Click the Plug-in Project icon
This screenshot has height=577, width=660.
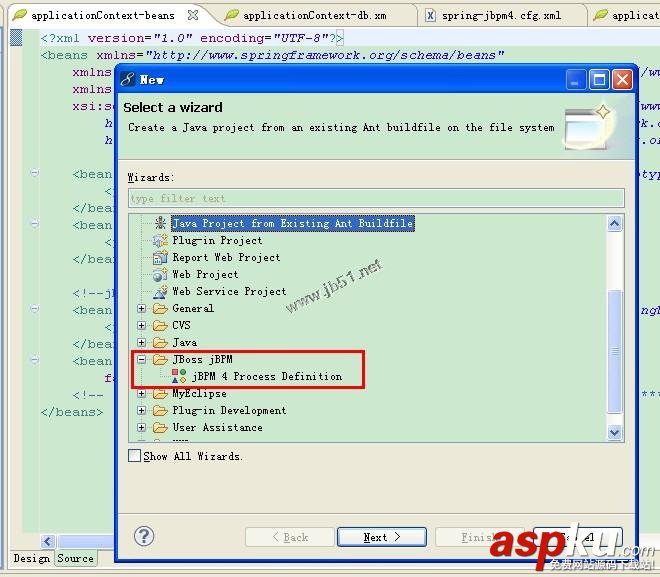coord(160,240)
